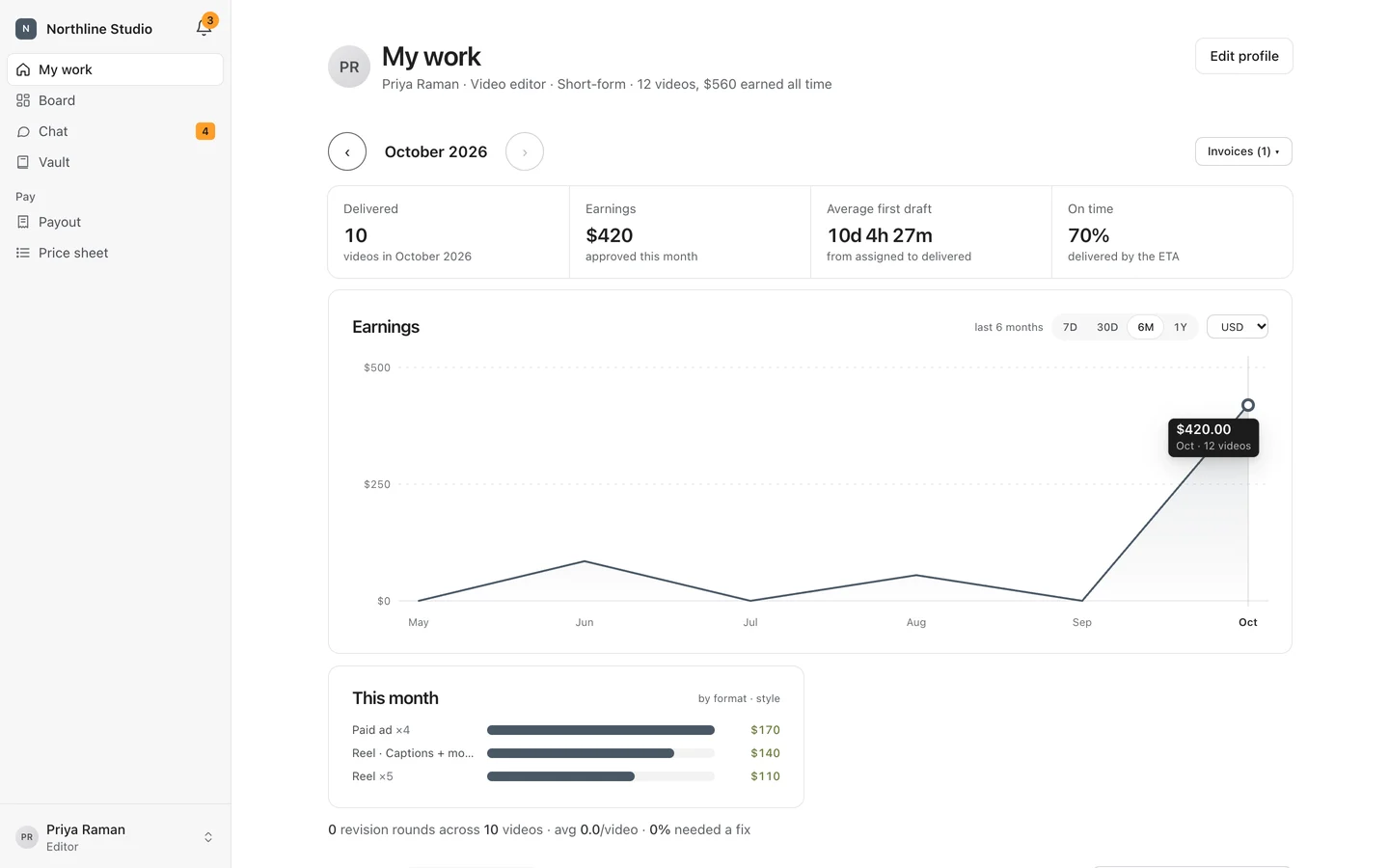
Task: Click the On time 70% stat card
Action: click(1172, 232)
